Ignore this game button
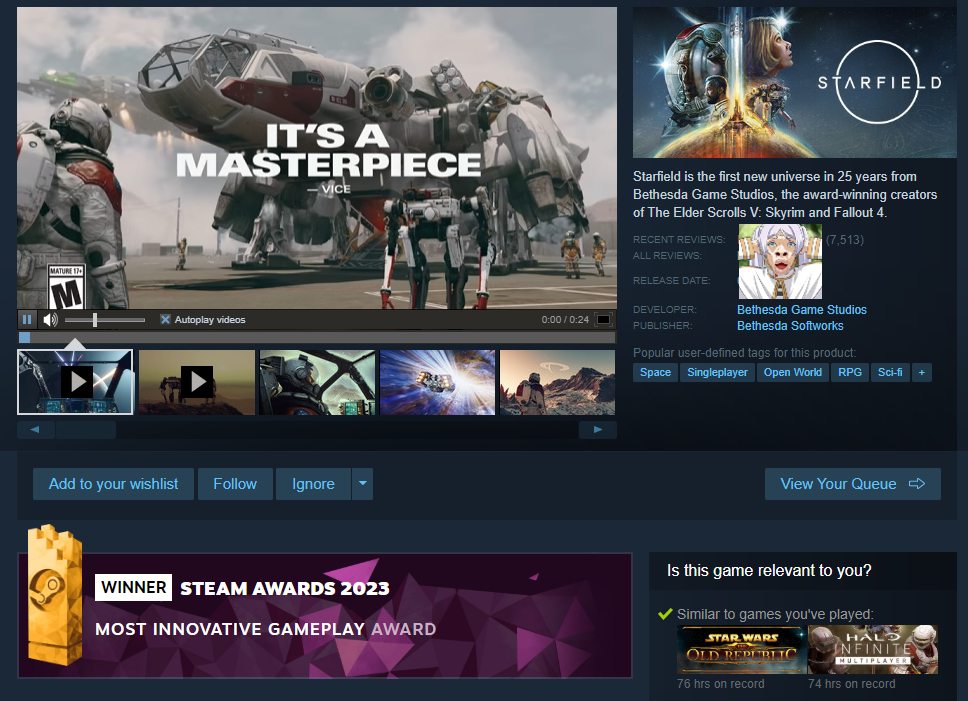 pos(313,484)
